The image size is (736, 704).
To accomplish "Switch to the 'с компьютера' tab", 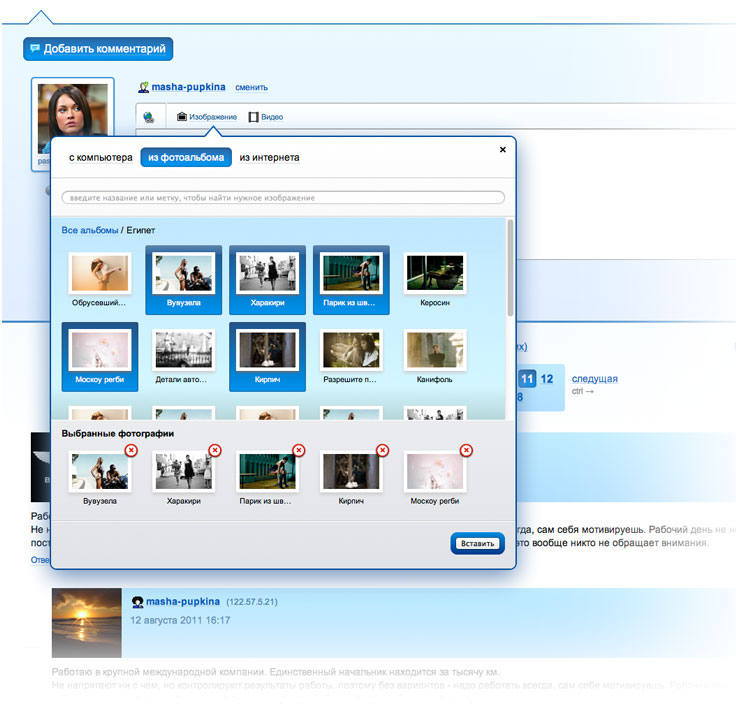I will 100,158.
